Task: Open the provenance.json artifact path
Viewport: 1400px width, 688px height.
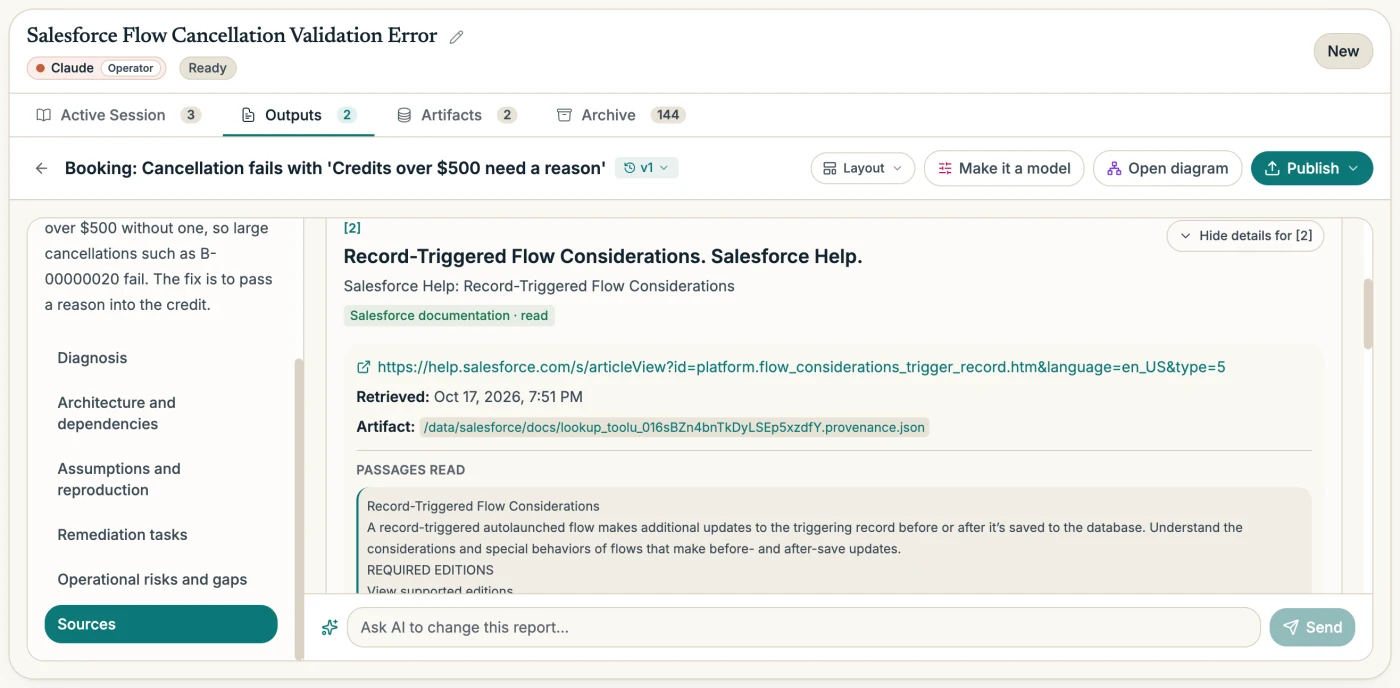Action: 674,427
